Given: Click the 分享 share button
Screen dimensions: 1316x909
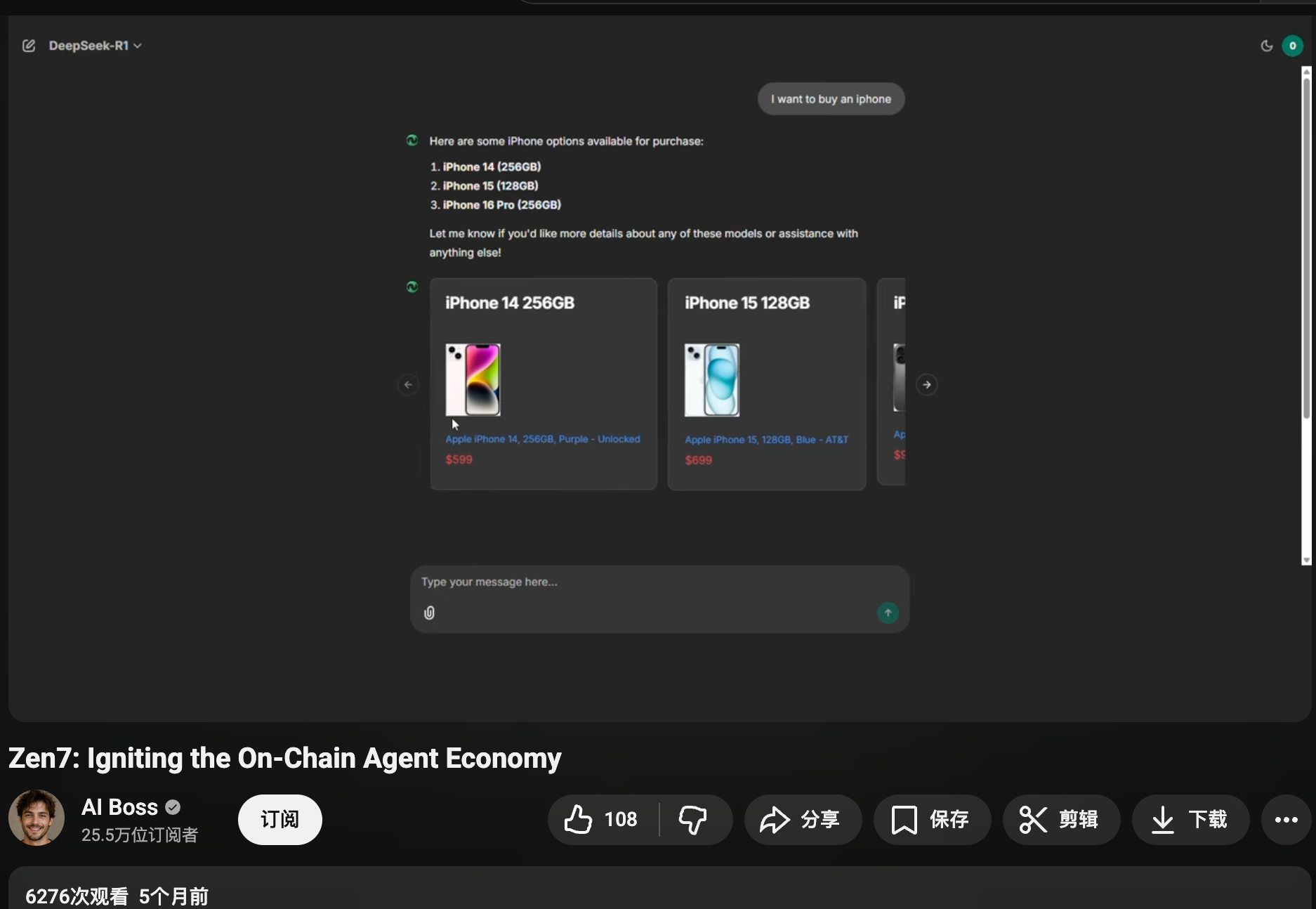Looking at the screenshot, I should 803,819.
